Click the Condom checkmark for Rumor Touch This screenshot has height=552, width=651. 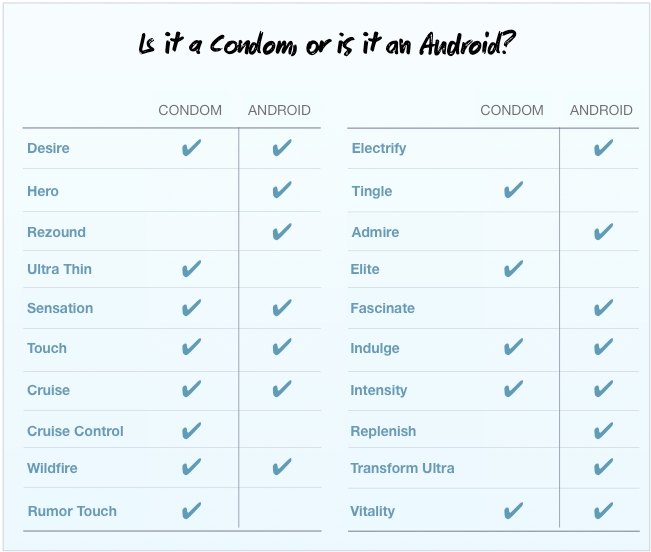[x=191, y=511]
